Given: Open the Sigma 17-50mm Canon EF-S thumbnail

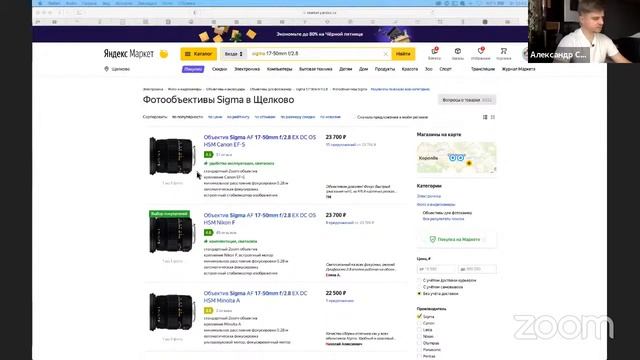Looking at the screenshot, I should (x=172, y=156).
